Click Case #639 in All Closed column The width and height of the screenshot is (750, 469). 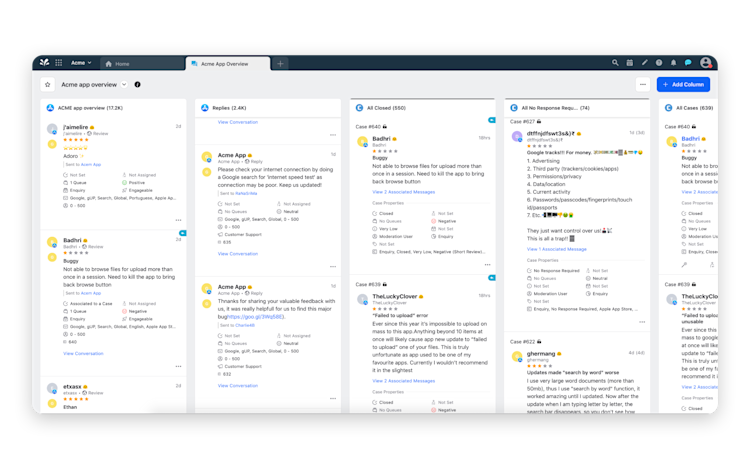pos(368,284)
